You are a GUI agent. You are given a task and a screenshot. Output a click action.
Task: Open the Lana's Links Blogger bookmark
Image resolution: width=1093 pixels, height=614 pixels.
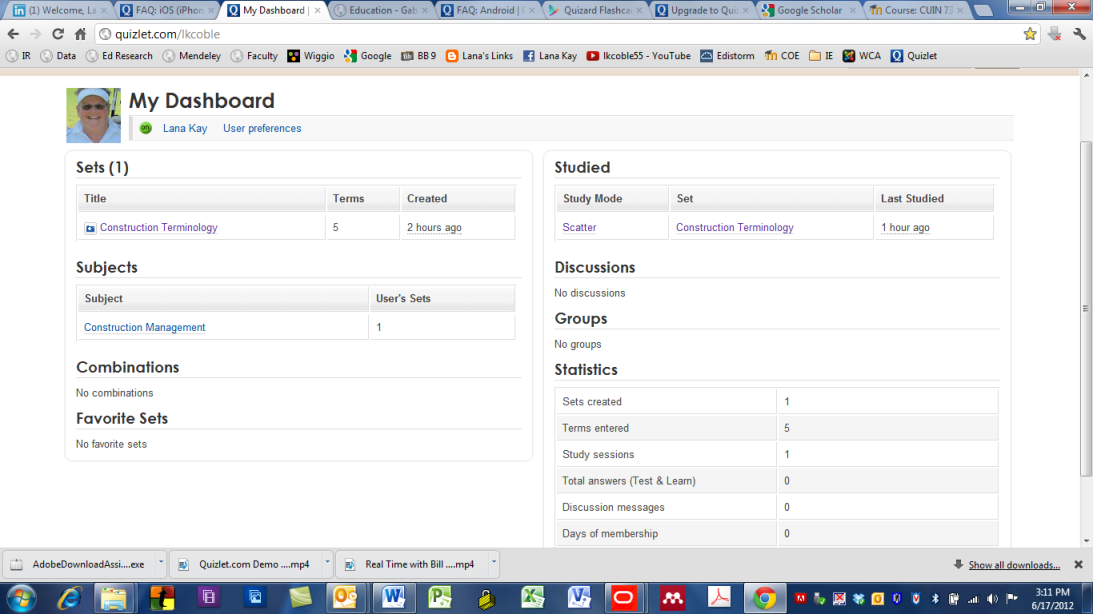480,56
